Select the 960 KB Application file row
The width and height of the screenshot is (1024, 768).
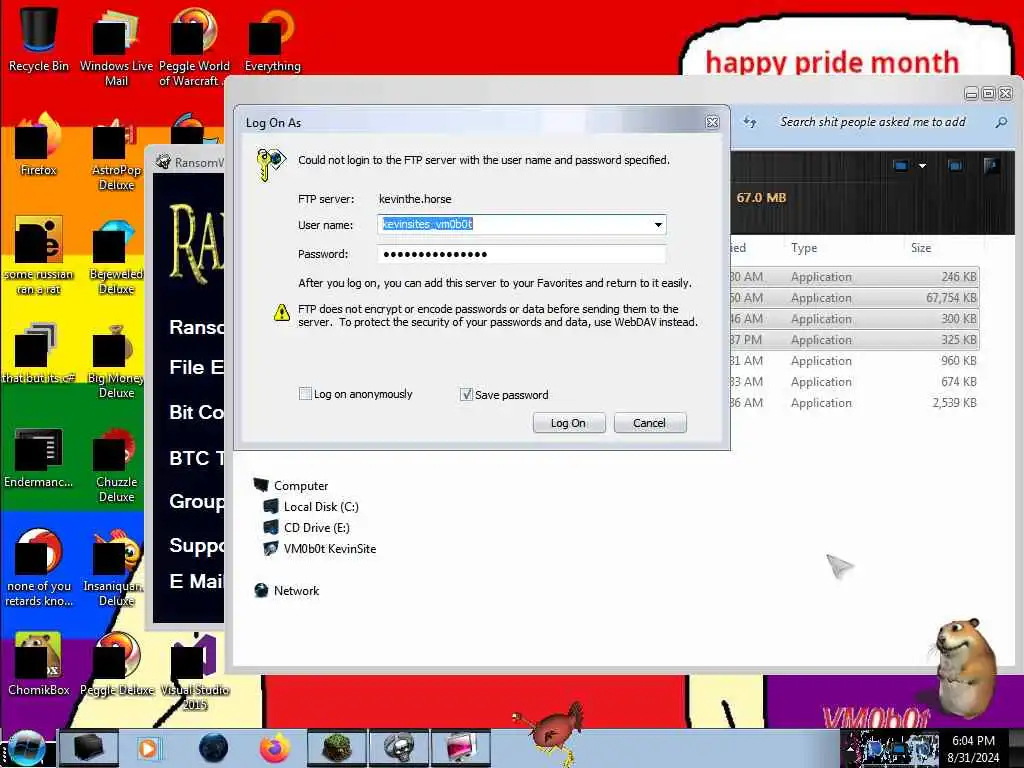[854, 360]
